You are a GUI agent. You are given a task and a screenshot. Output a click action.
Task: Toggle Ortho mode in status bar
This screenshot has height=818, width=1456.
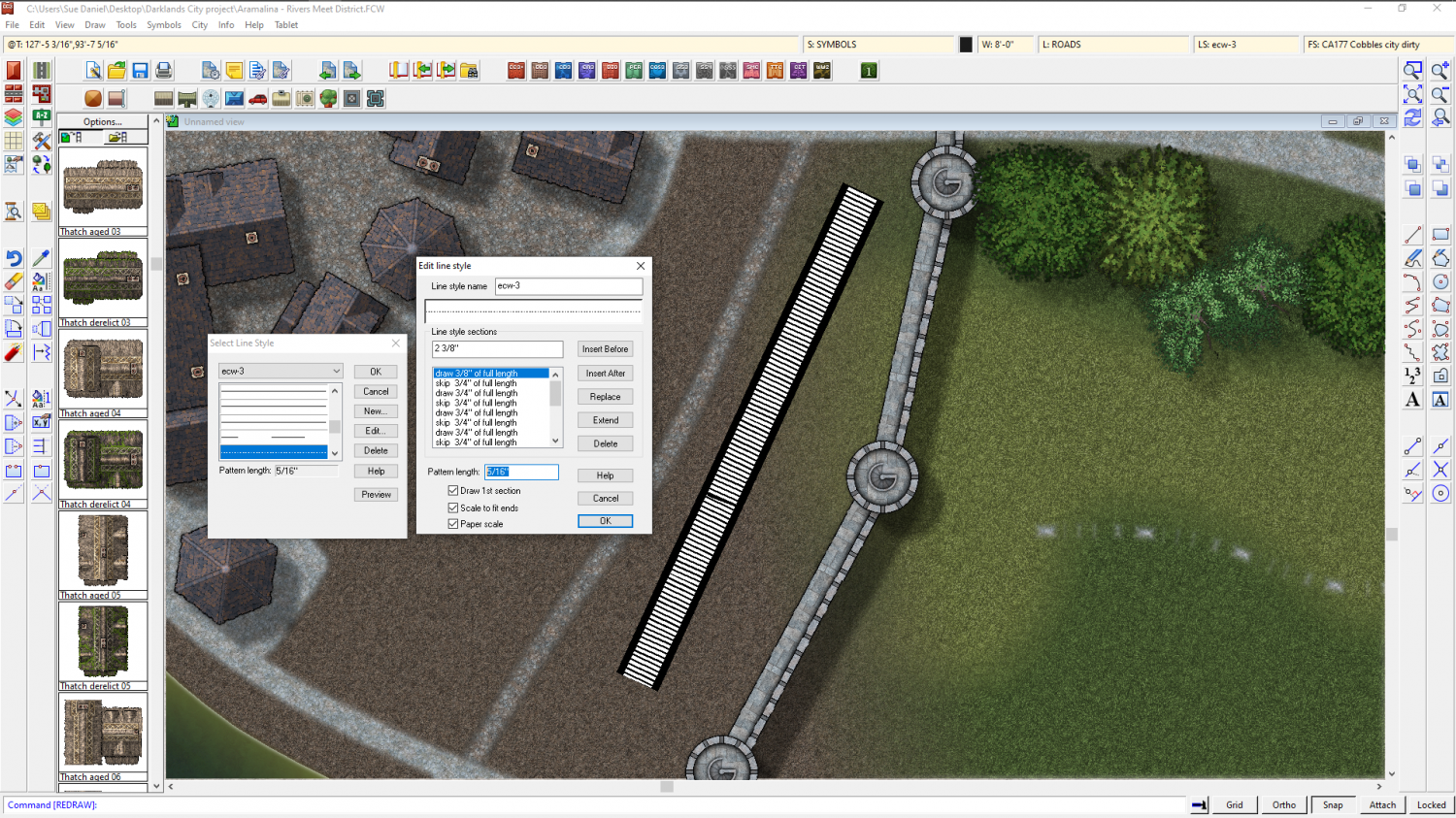pyautogui.click(x=1284, y=804)
